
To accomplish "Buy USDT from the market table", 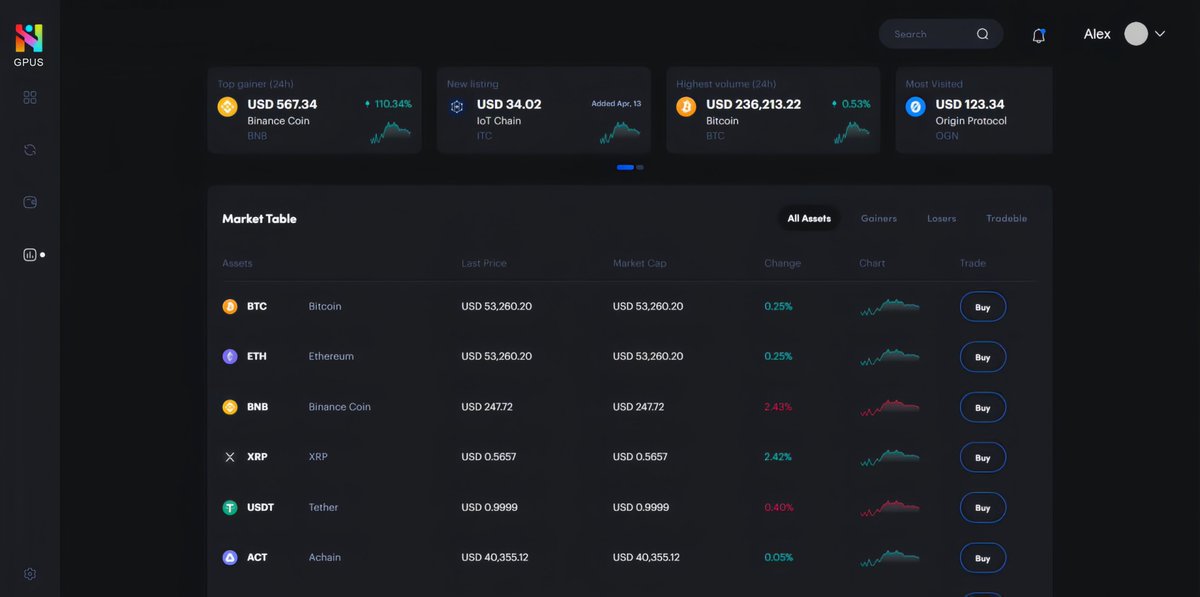I will pos(983,508).
